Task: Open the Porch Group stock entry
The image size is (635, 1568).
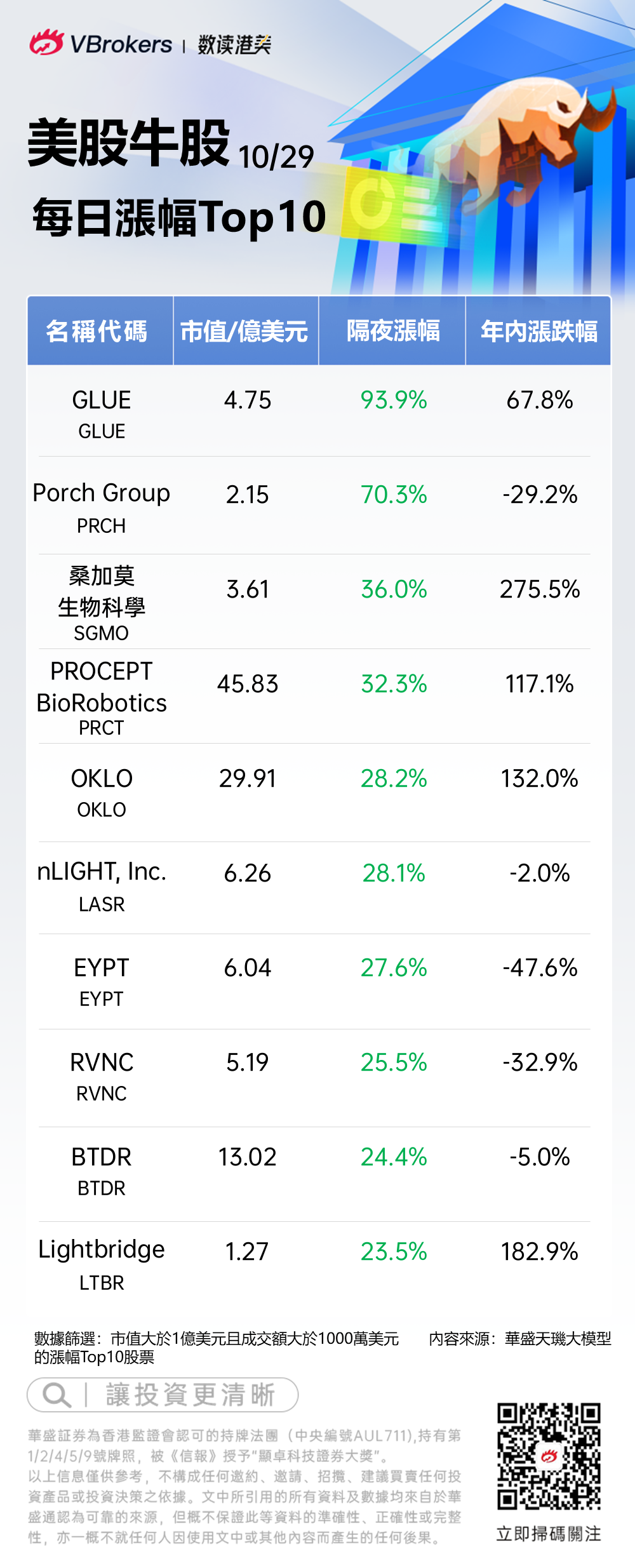Action: tap(102, 493)
